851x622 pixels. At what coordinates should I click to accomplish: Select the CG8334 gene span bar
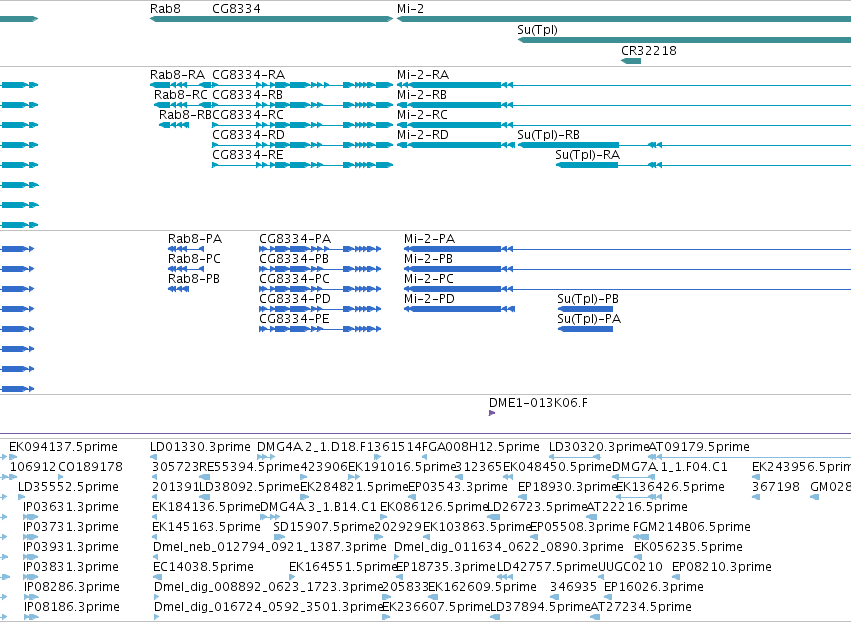[271, 19]
